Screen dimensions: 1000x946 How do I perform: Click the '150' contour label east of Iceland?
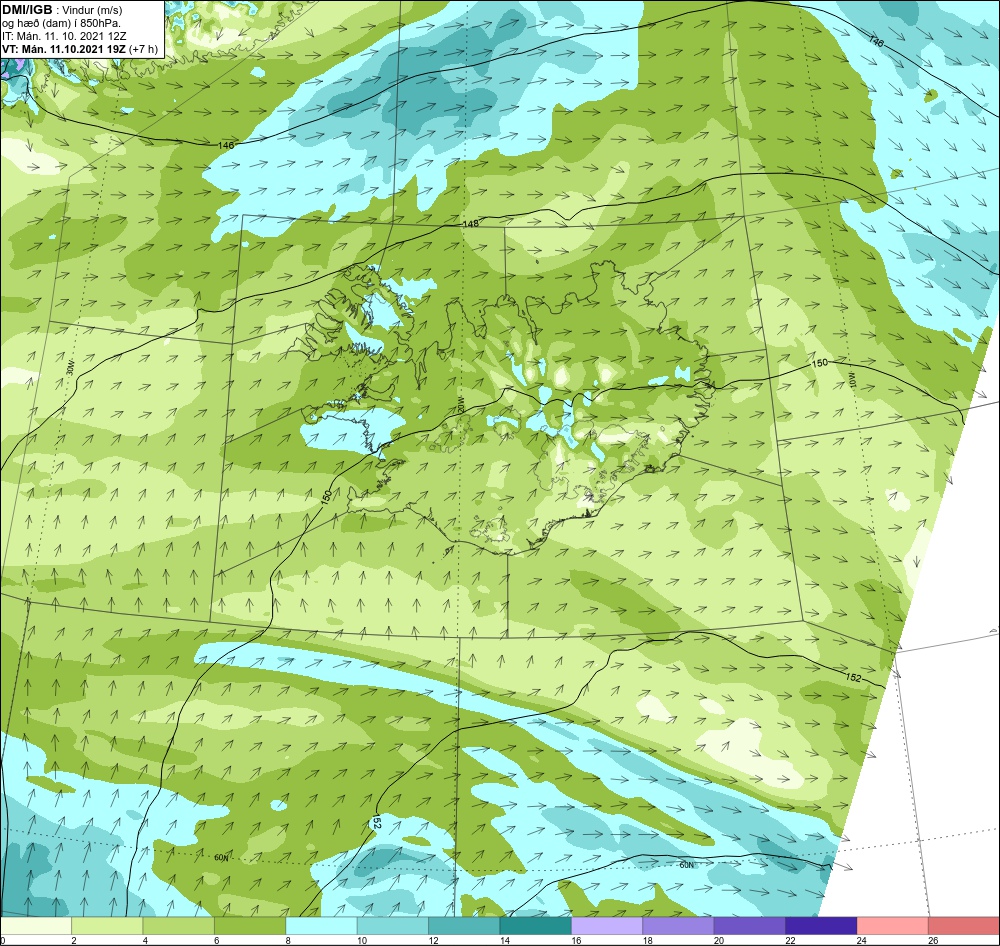click(x=820, y=363)
